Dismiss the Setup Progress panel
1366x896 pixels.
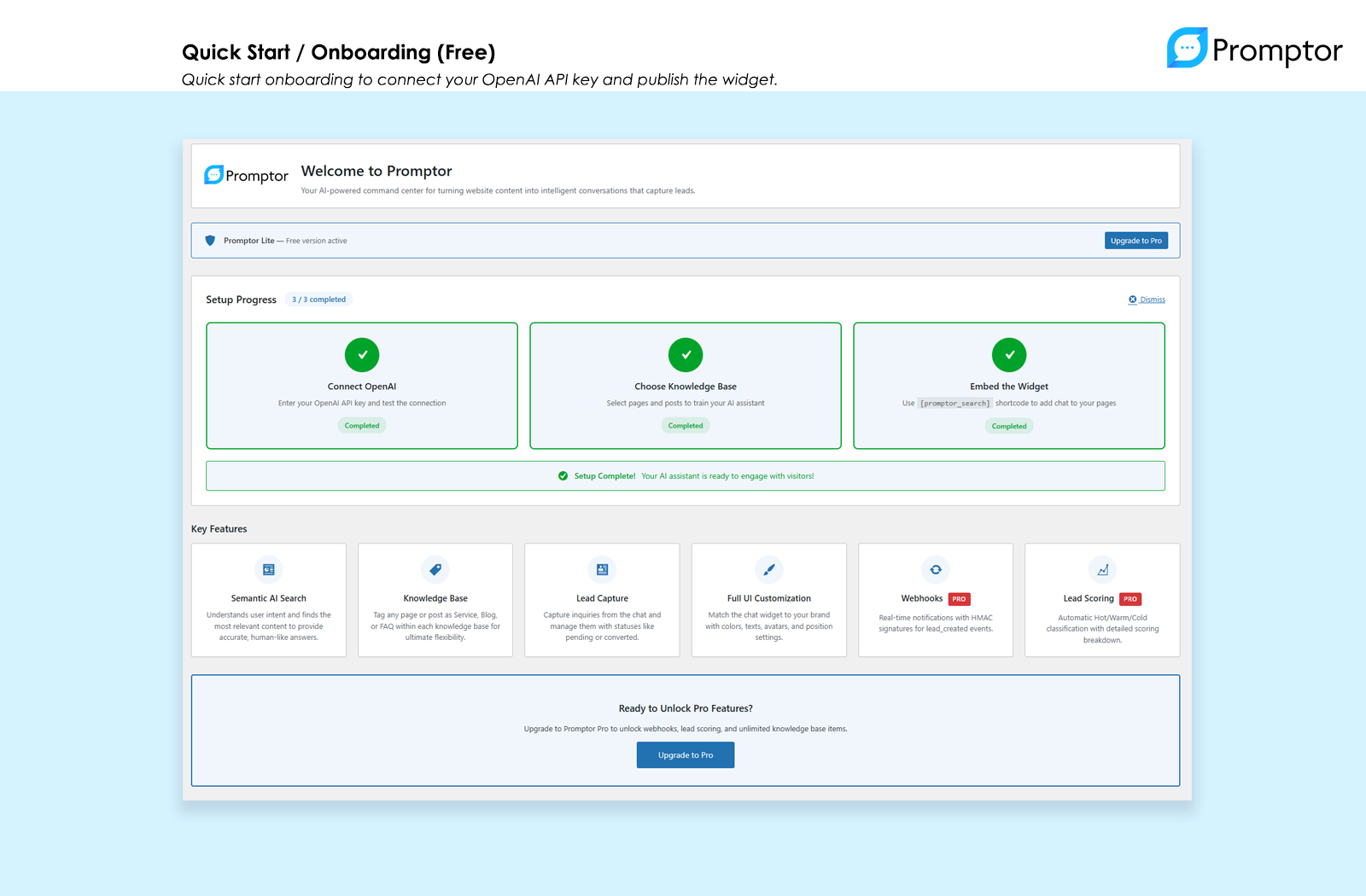(1147, 300)
